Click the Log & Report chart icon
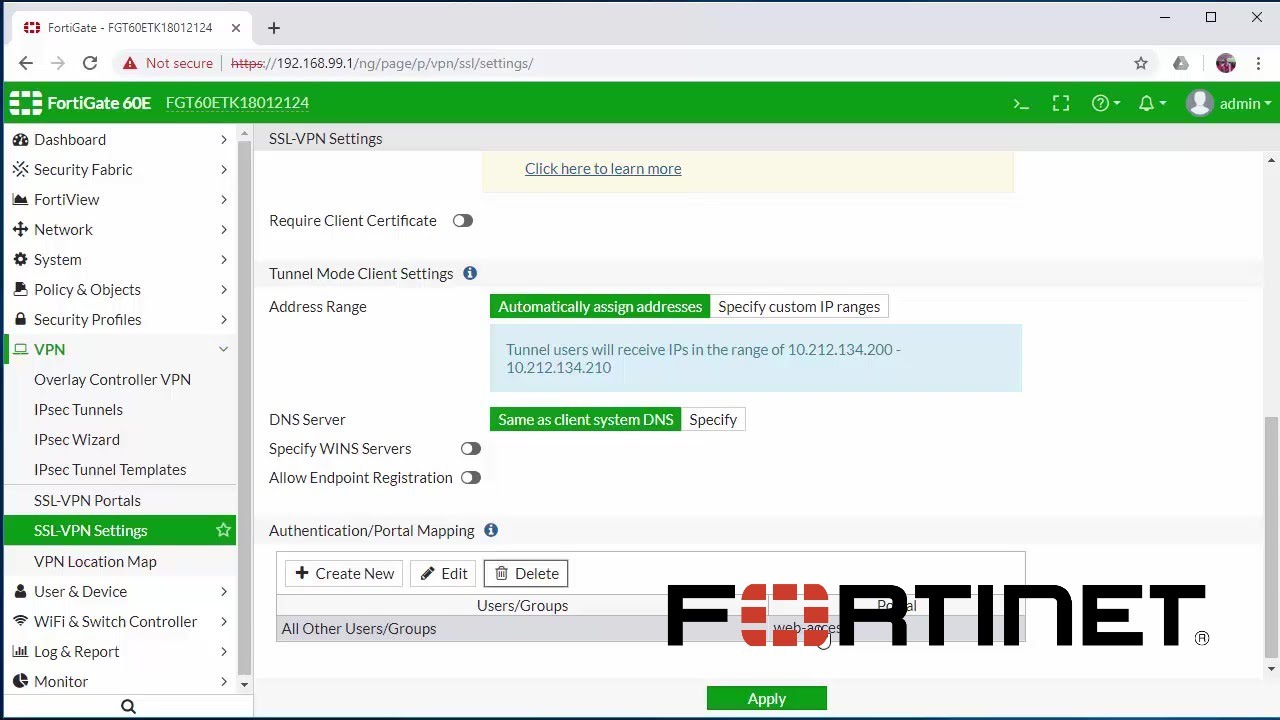Screen dimensions: 1280x720 20,652
